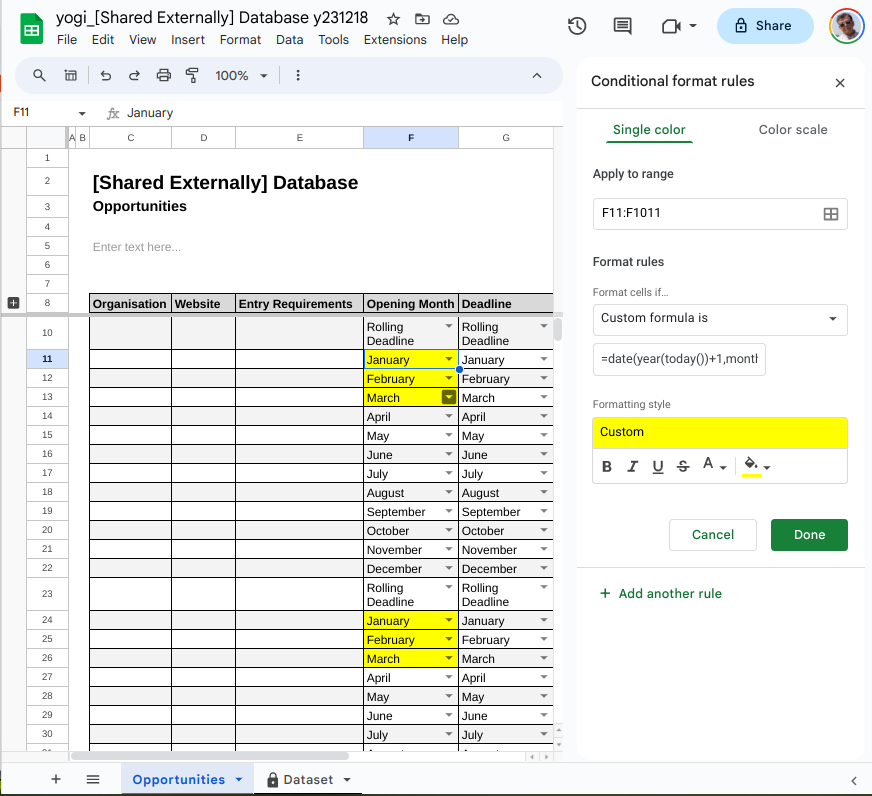872x796 pixels.
Task: Click the undo arrow icon
Action: pos(106,75)
